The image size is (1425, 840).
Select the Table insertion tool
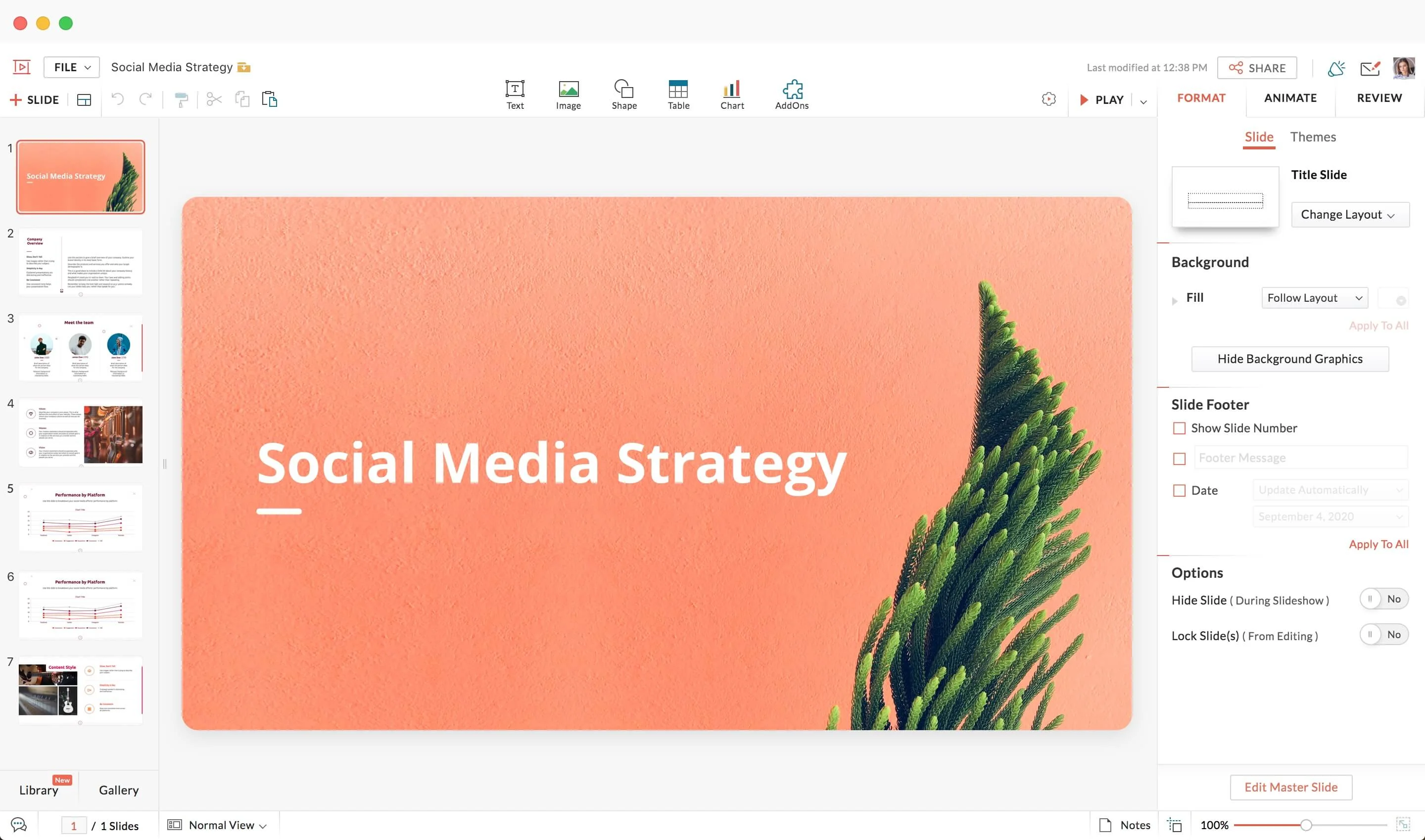pyautogui.click(x=678, y=93)
